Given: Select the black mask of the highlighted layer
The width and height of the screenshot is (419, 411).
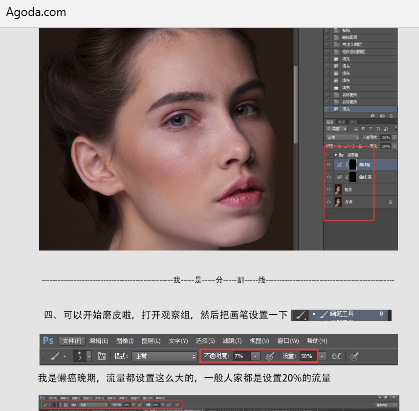Looking at the screenshot, I should 352,165.
